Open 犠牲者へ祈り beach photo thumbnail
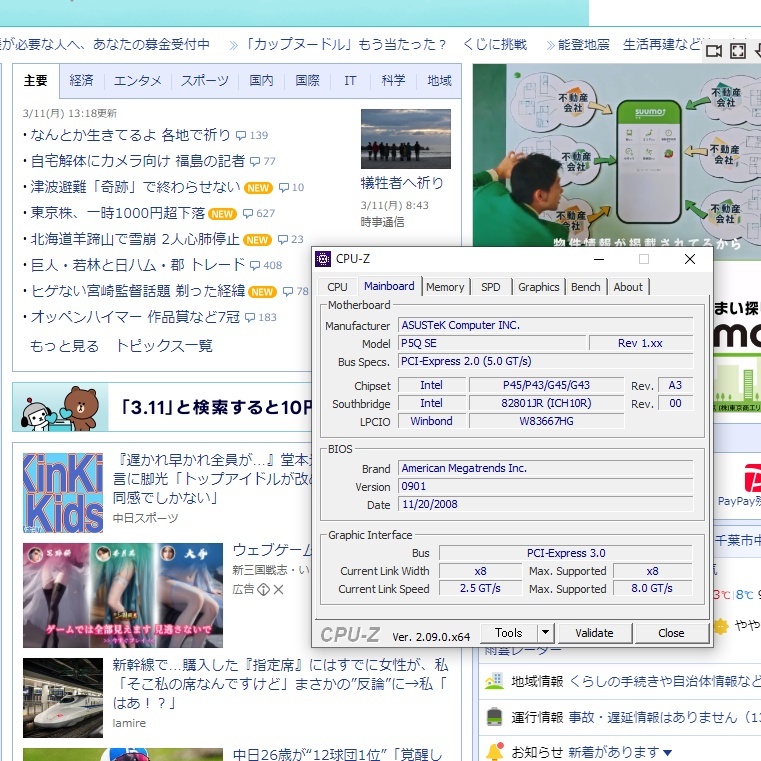This screenshot has height=761, width=761. [x=406, y=139]
